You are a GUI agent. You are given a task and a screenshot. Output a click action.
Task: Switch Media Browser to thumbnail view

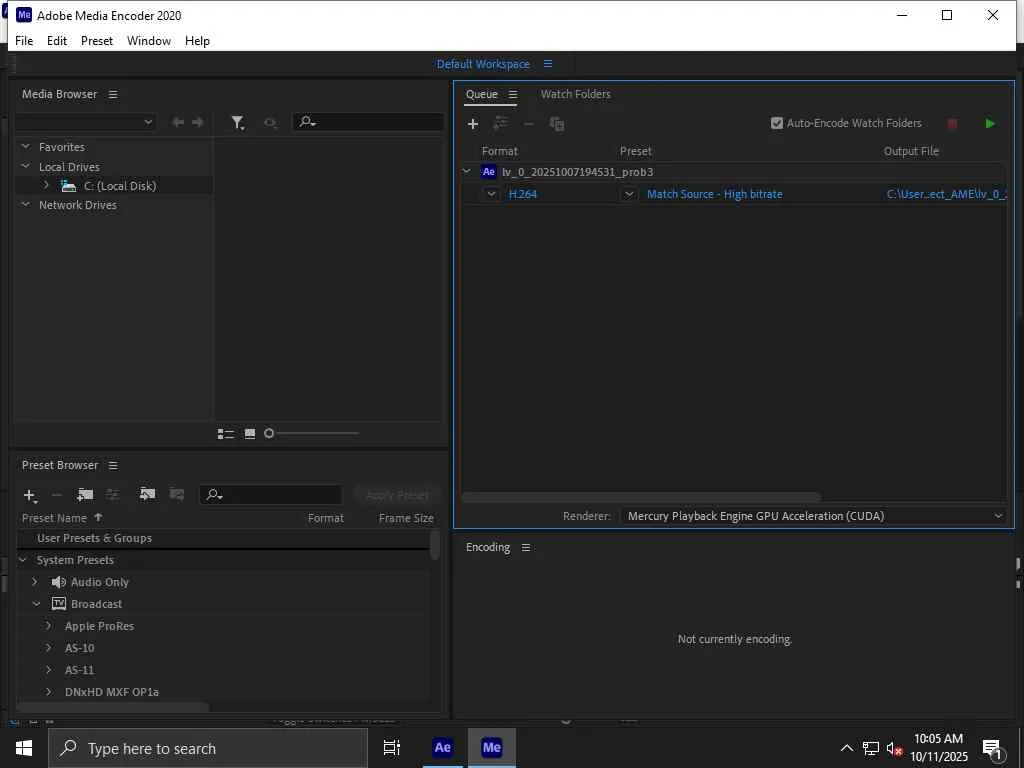[x=249, y=434]
